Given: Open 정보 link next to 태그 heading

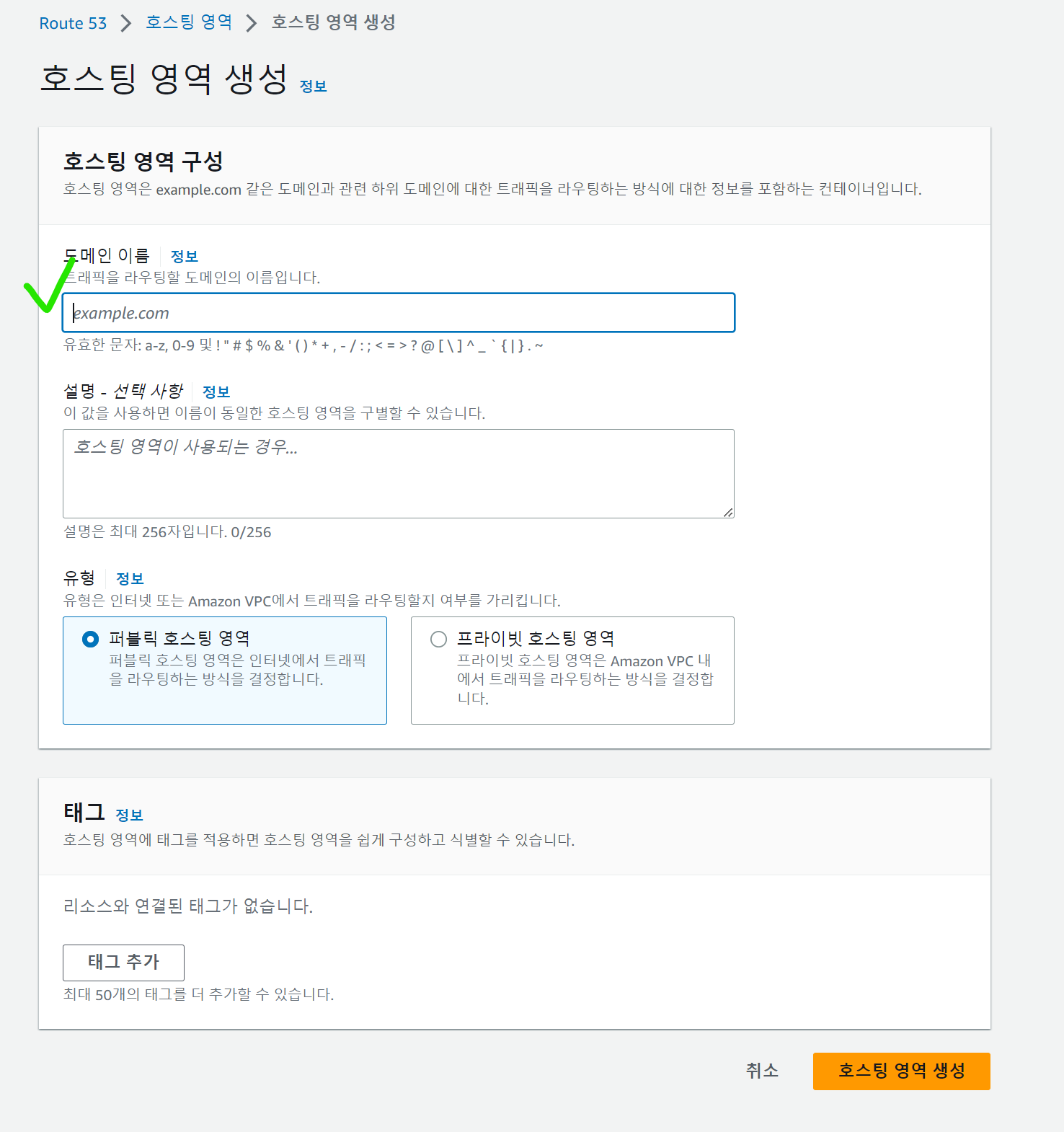Looking at the screenshot, I should pos(129,815).
